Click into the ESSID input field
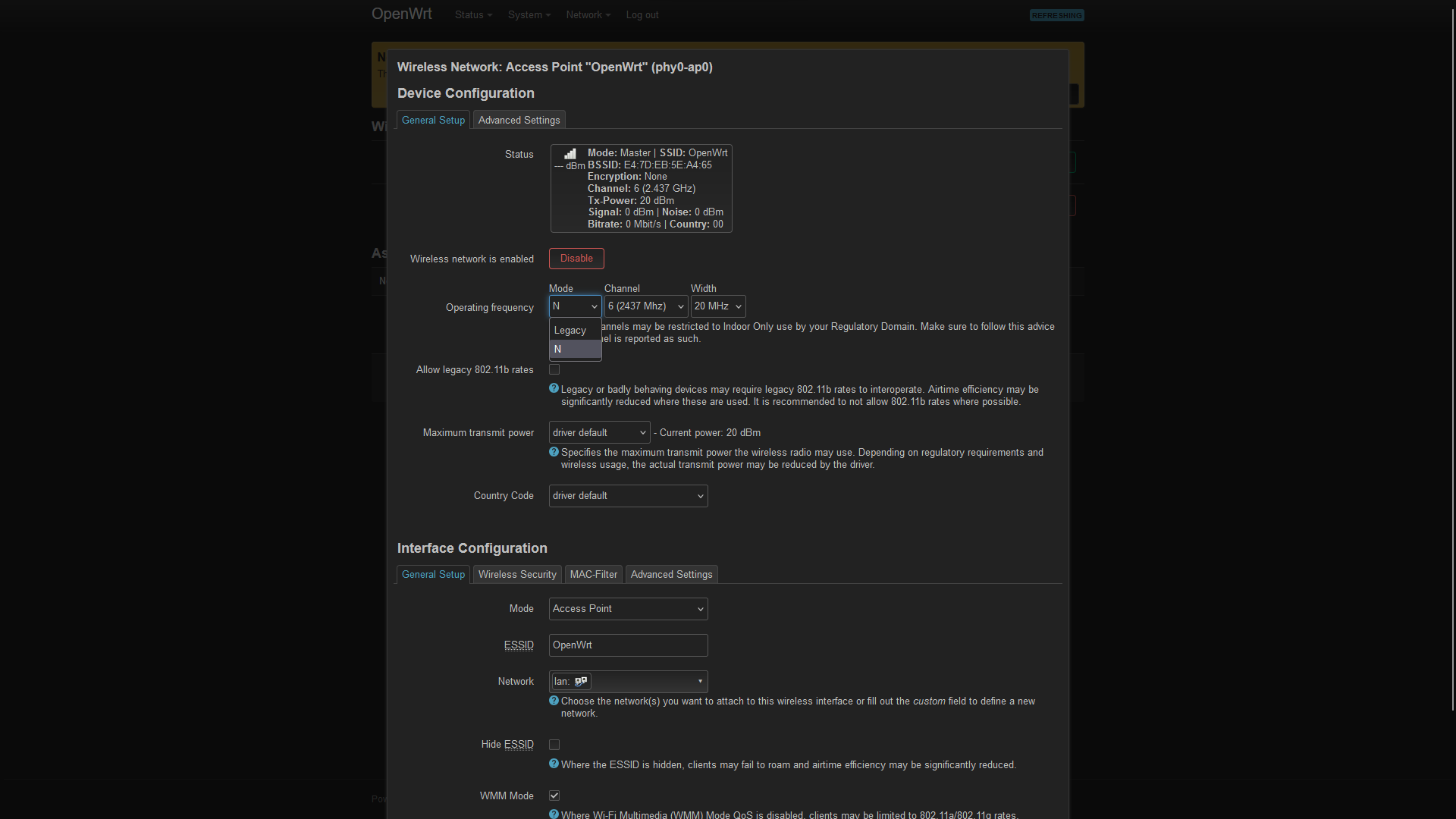The height and width of the screenshot is (819, 1456). pyautogui.click(x=628, y=645)
